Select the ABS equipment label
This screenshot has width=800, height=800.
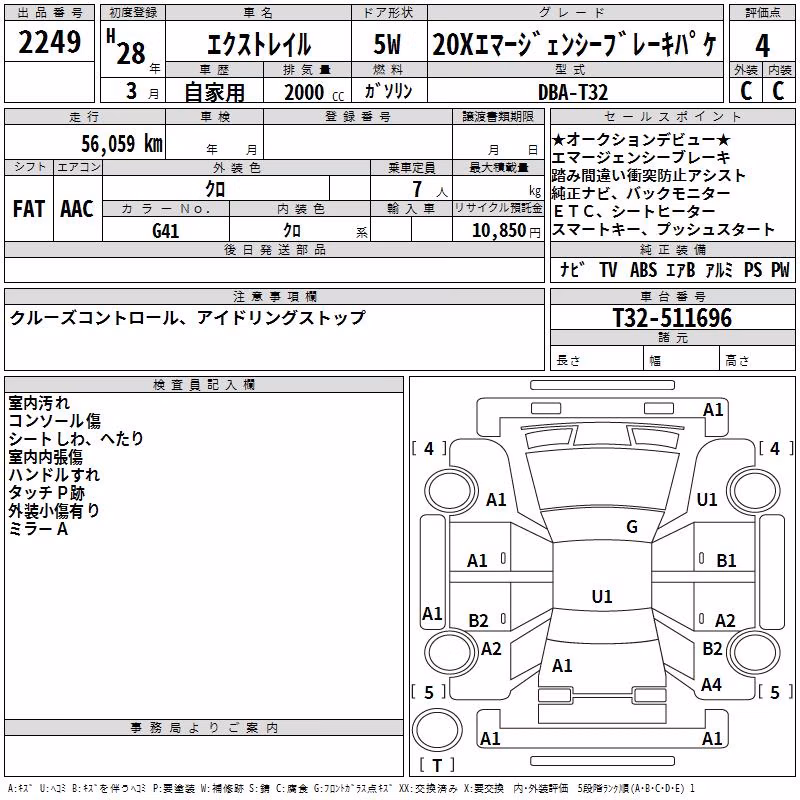coord(643,269)
